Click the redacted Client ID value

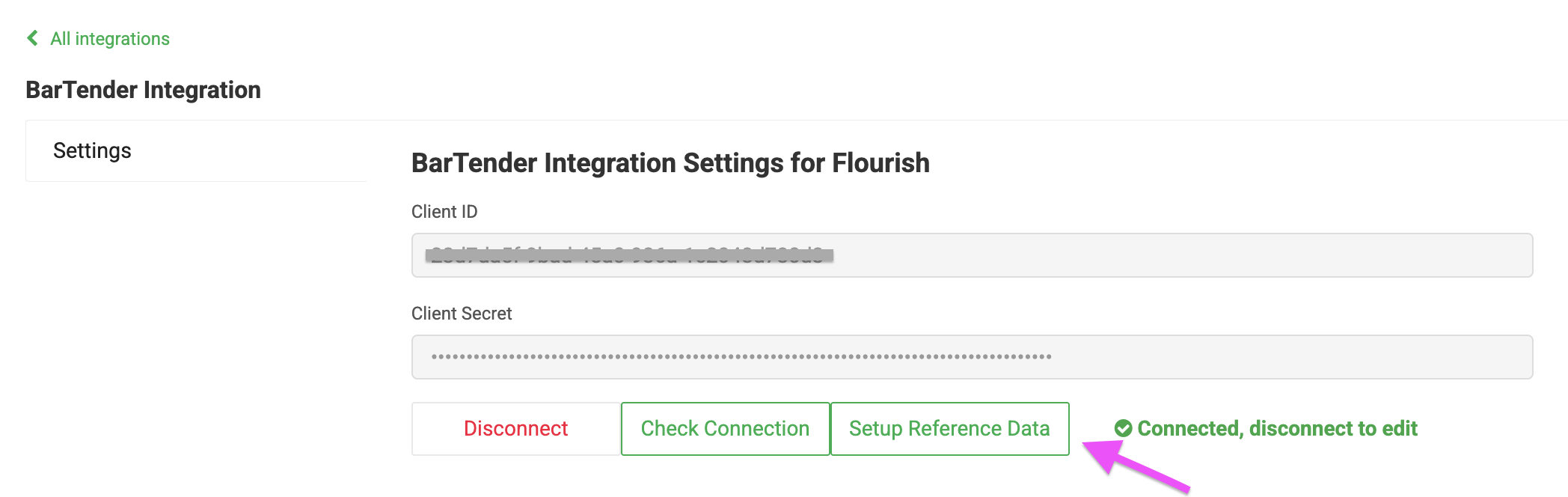tap(628, 255)
